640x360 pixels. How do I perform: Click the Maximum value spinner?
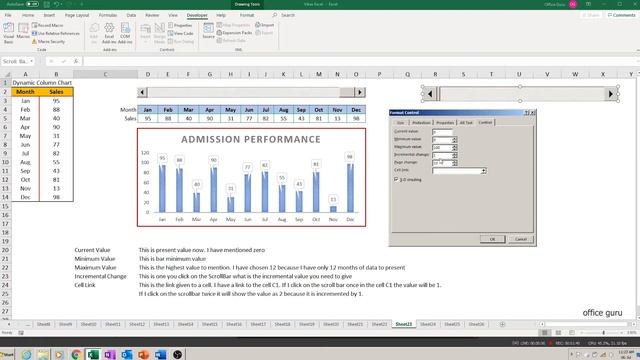pyautogui.click(x=454, y=147)
